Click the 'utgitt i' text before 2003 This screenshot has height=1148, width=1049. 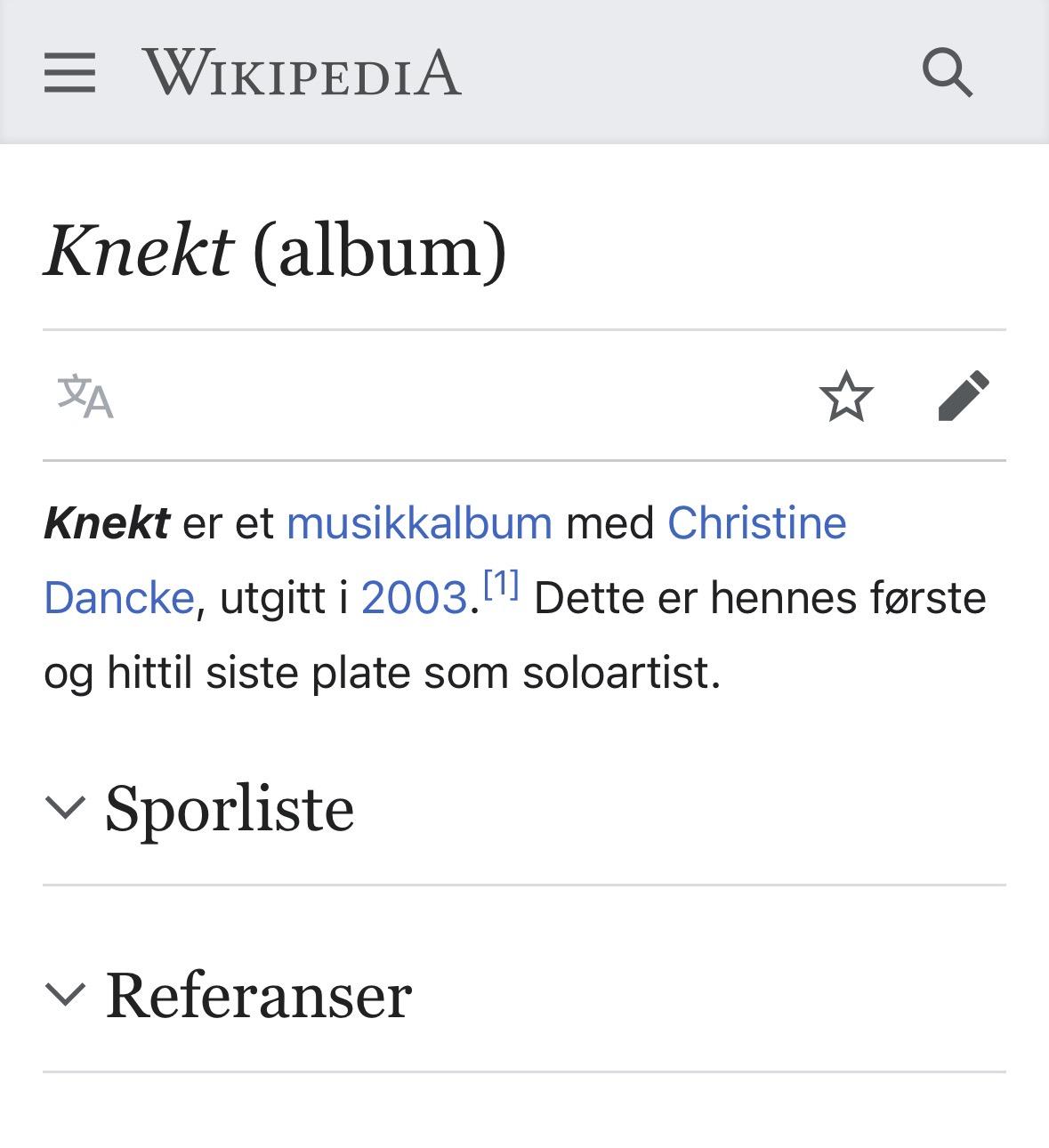(x=284, y=597)
